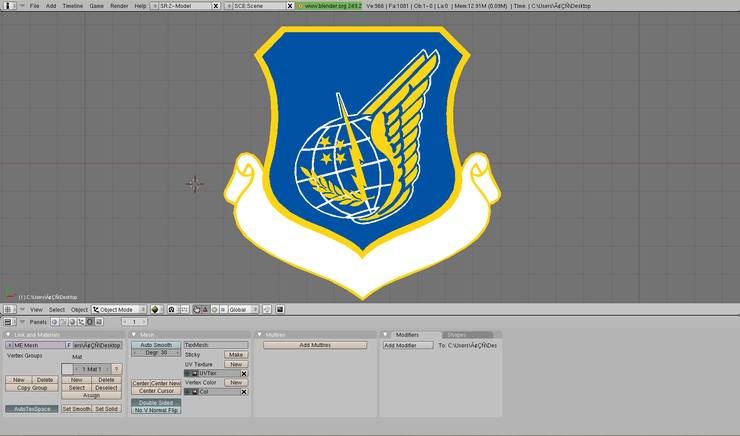Screen dimensions: 740x436
Task: Click the layer lock icon next to Global
Action: (267, 310)
